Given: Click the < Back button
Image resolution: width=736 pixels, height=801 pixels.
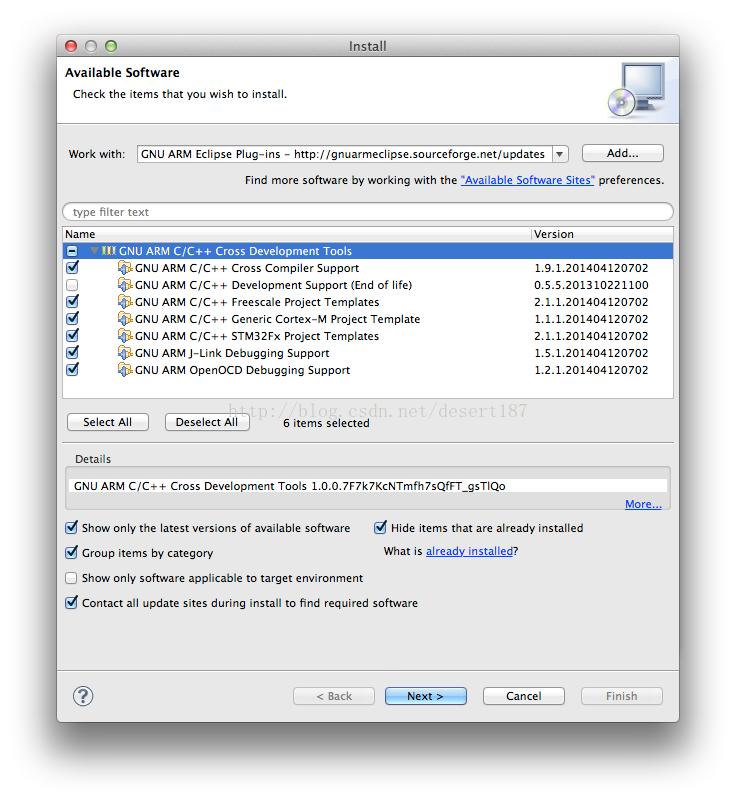Looking at the screenshot, I should pos(334,696).
